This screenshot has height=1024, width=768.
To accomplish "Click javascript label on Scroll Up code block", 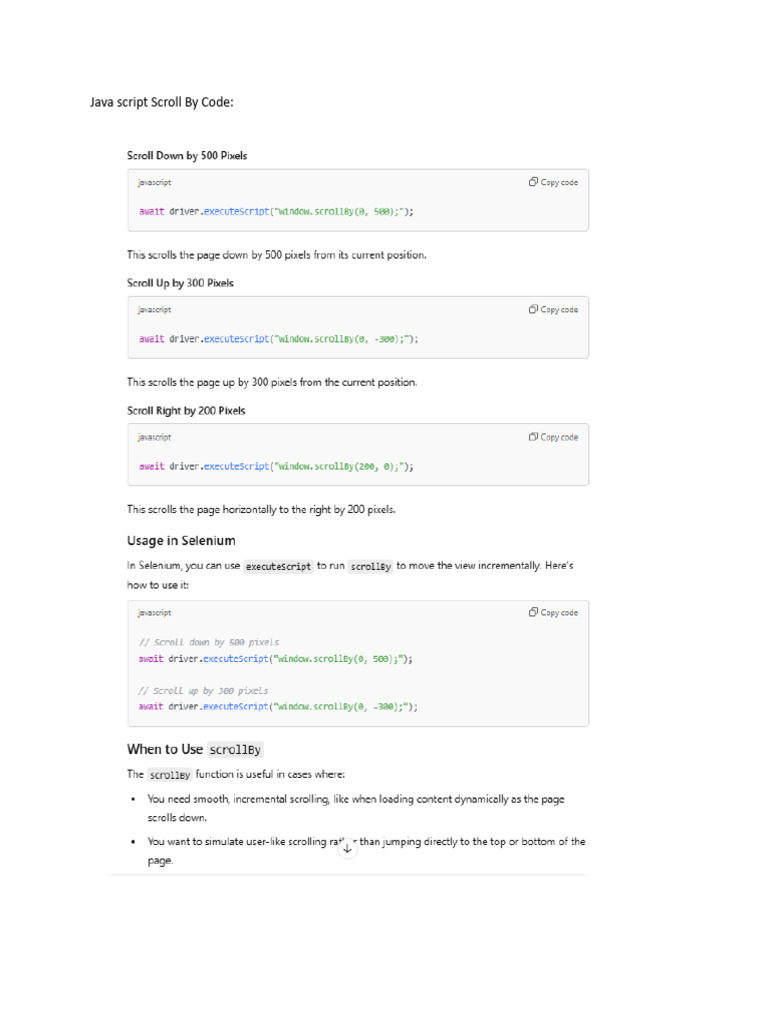I will click(155, 310).
